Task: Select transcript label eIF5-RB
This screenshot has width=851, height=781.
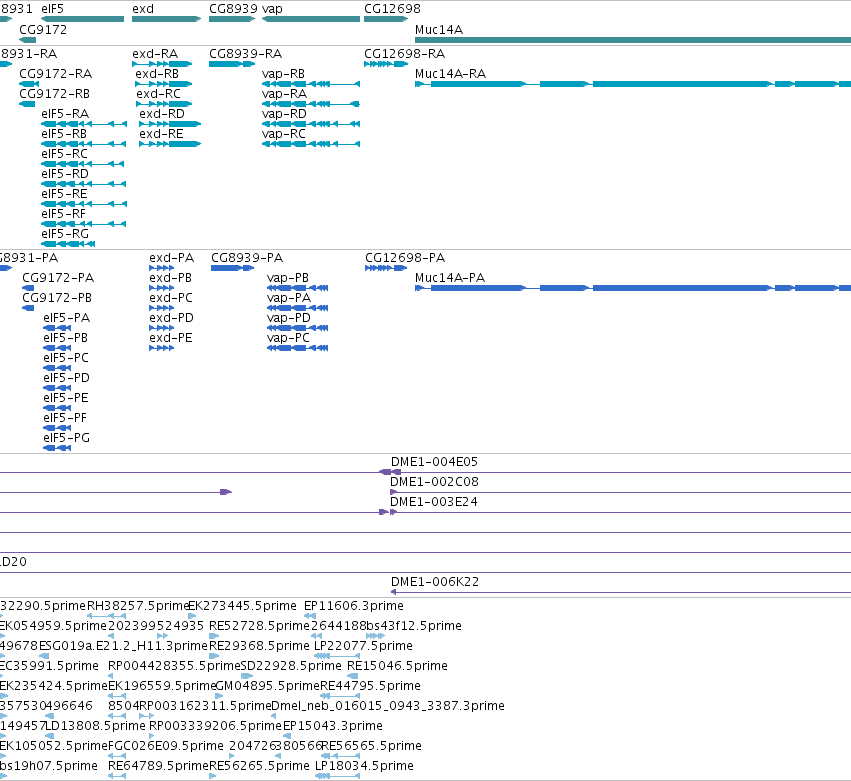Action: (x=64, y=134)
